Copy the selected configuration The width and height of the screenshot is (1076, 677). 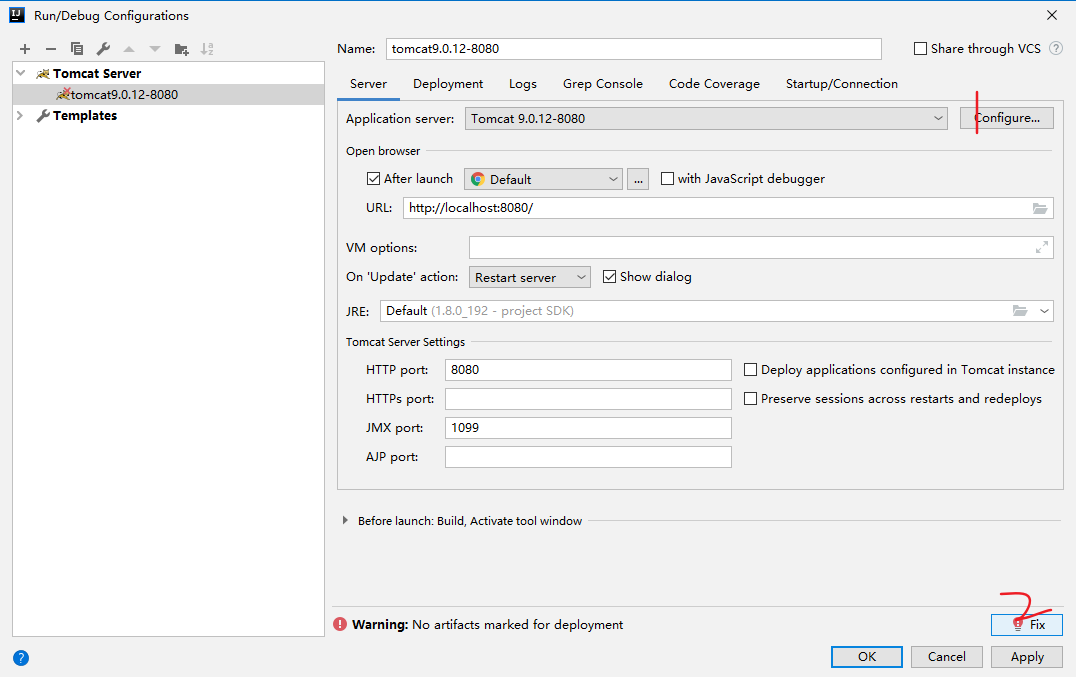[x=77, y=49]
